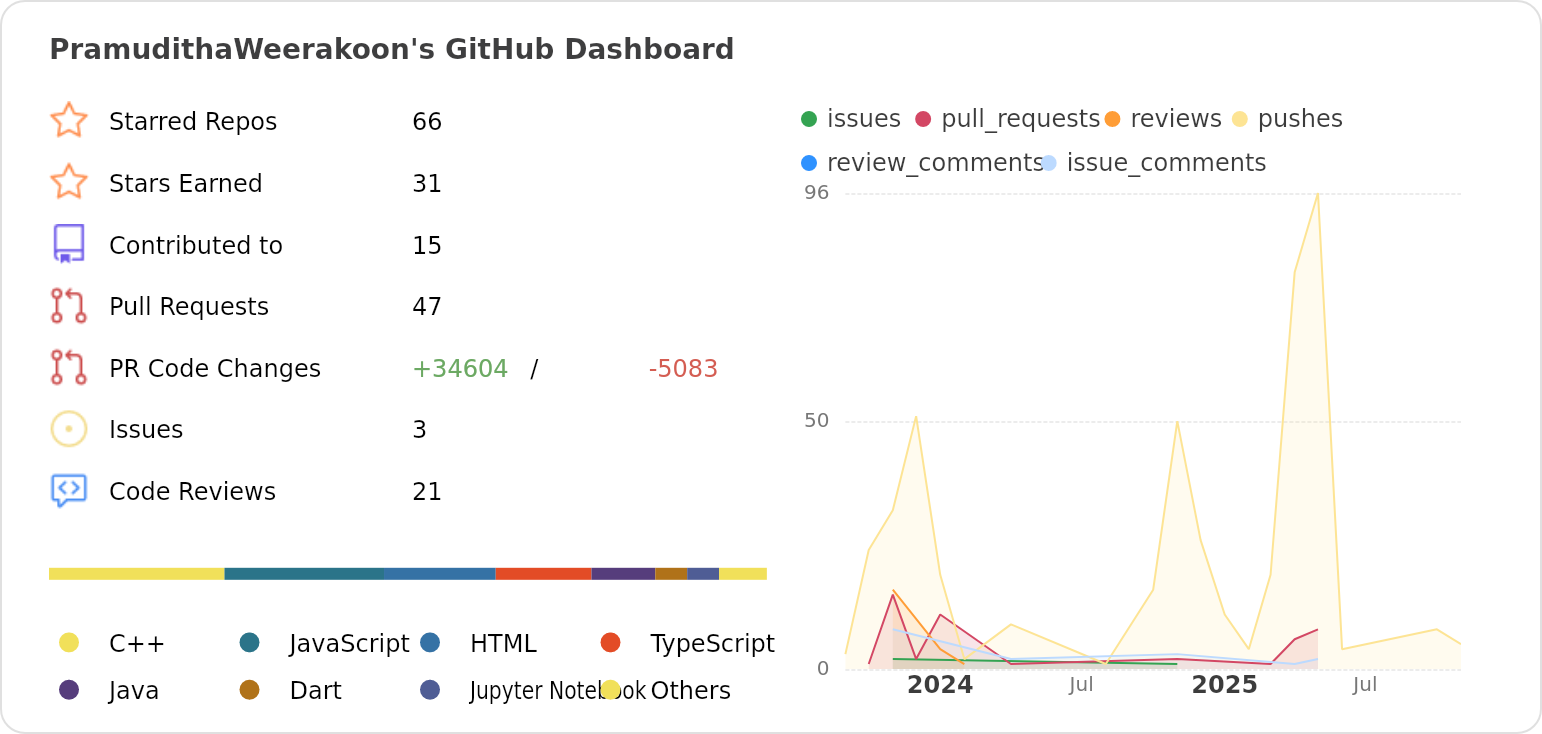The width and height of the screenshot is (1542, 734).
Task: Click the PR Code Changes icon
Action: click(68, 367)
